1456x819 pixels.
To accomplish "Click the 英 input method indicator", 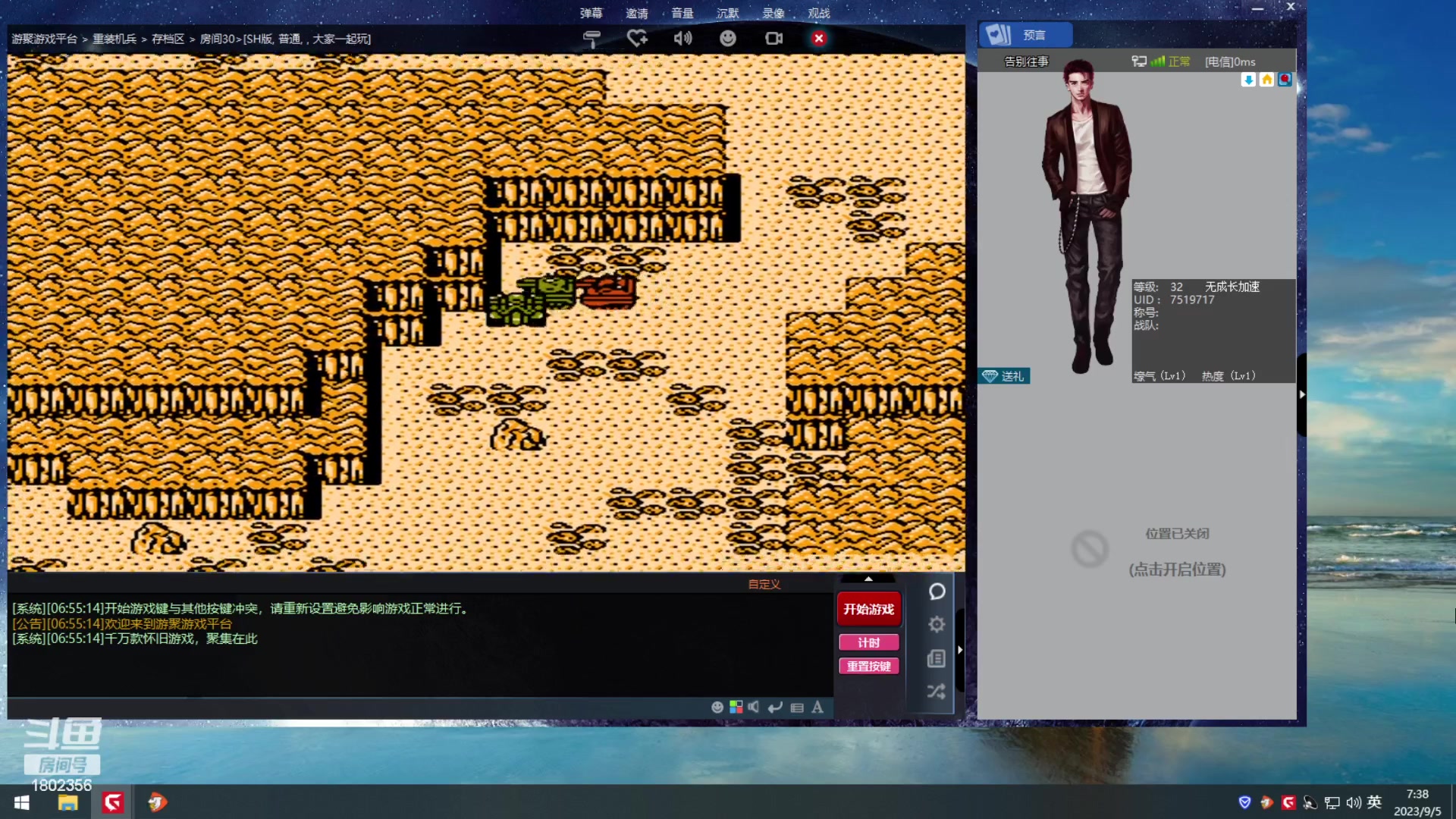I will [1374, 802].
